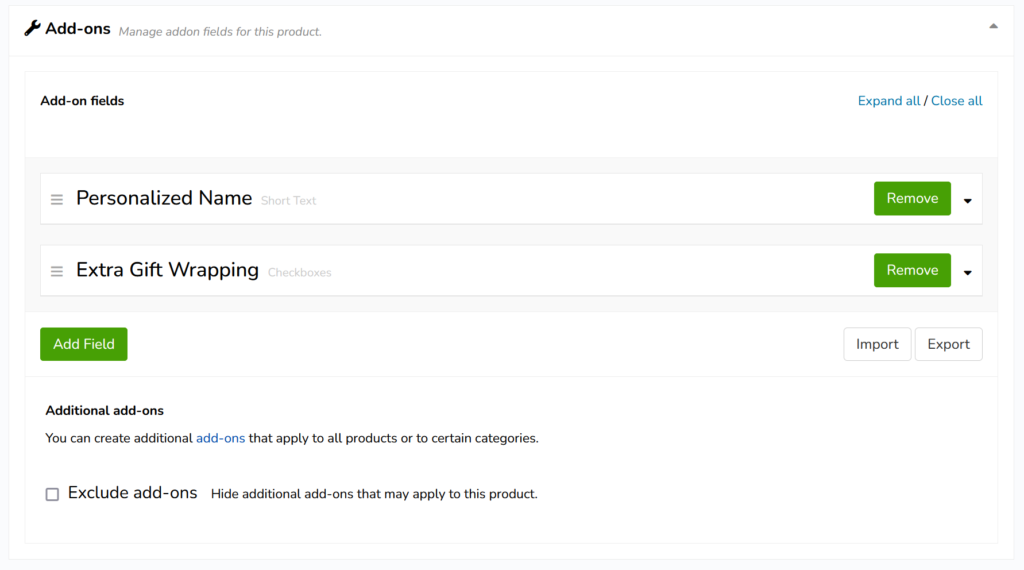Viewport: 1024px width, 570px height.
Task: Click the drag handle for Extra Gift Wrapping
Action: 57,272
